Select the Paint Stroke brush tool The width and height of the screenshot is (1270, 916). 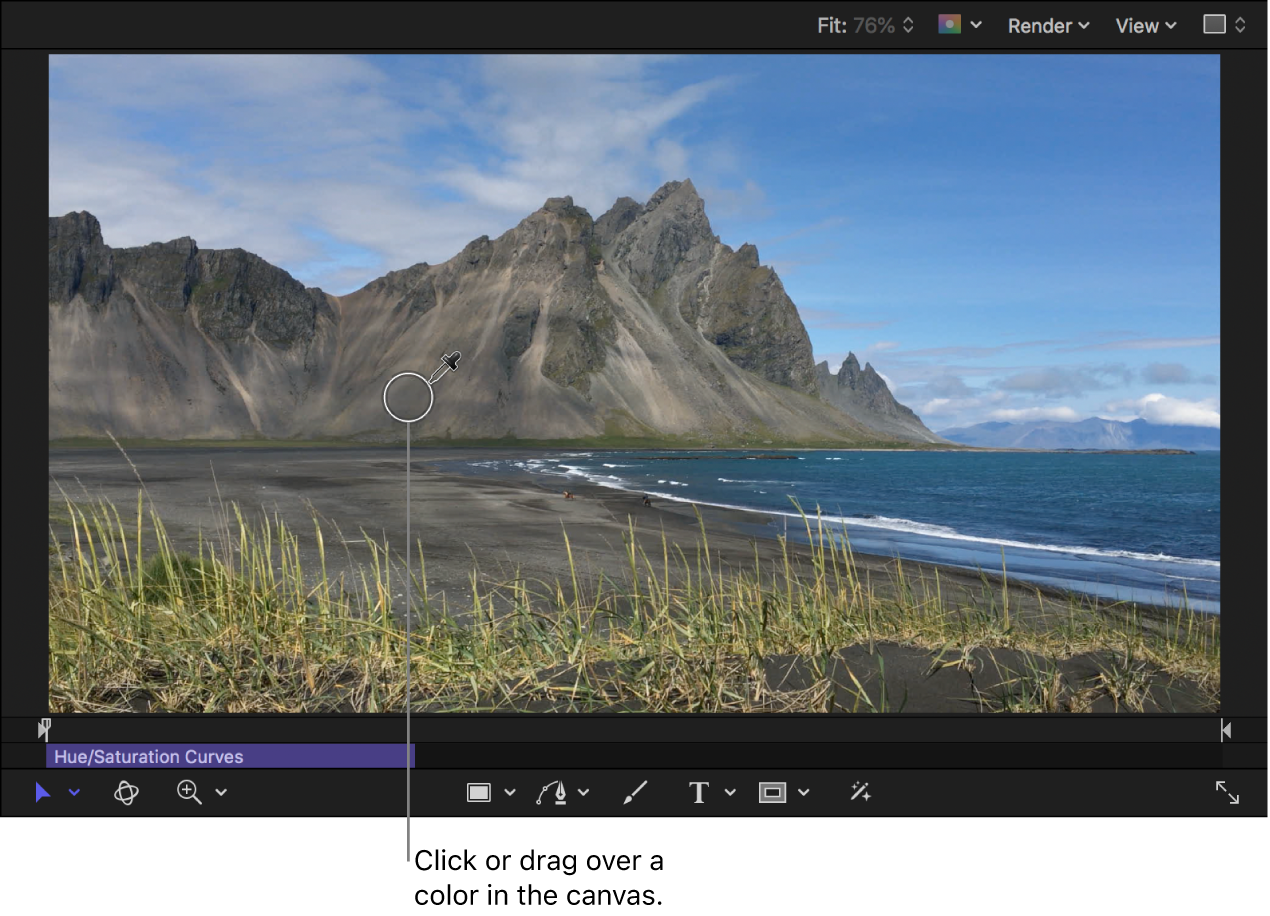click(635, 793)
